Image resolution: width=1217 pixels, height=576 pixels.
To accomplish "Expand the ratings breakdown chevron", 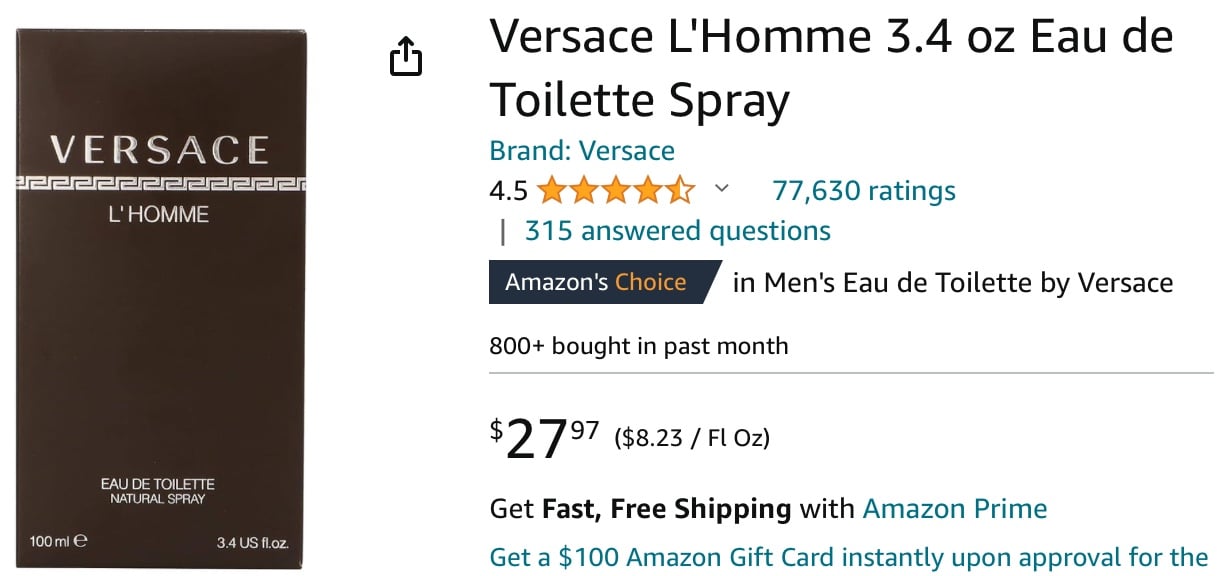I will [722, 188].
